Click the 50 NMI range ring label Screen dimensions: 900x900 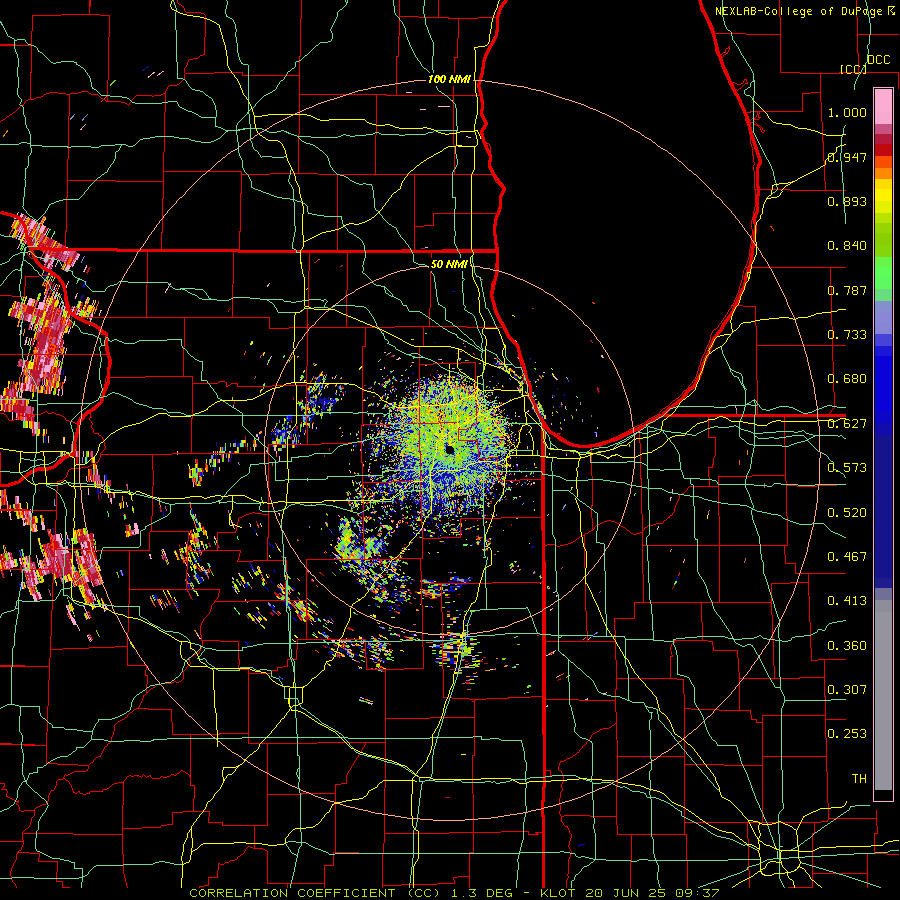[449, 264]
